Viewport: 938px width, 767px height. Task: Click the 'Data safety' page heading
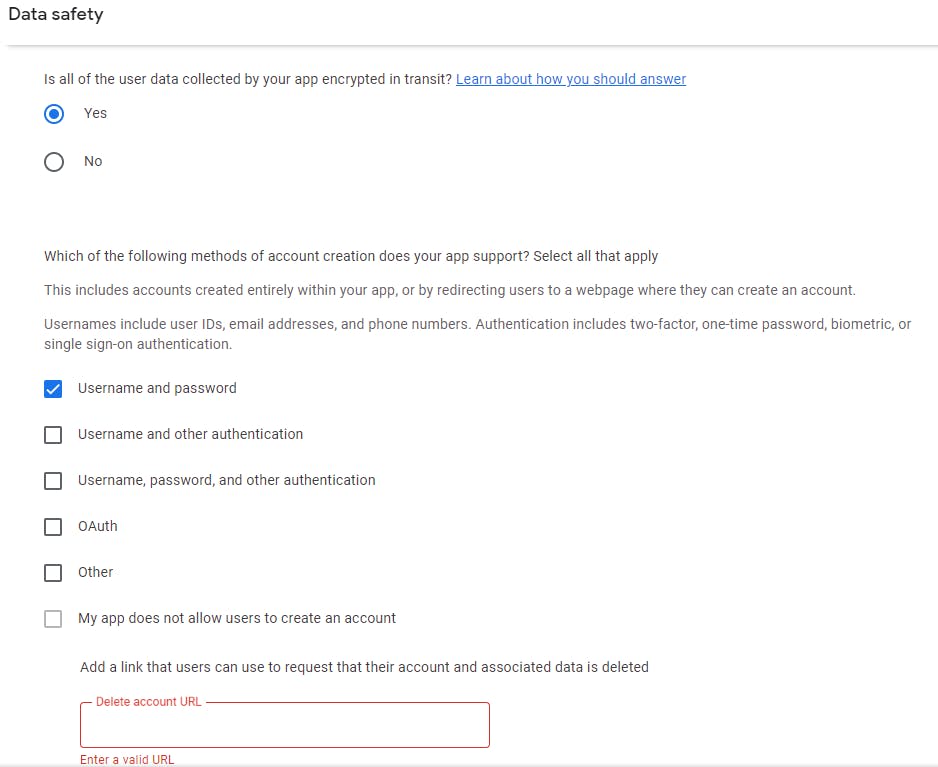pos(56,15)
